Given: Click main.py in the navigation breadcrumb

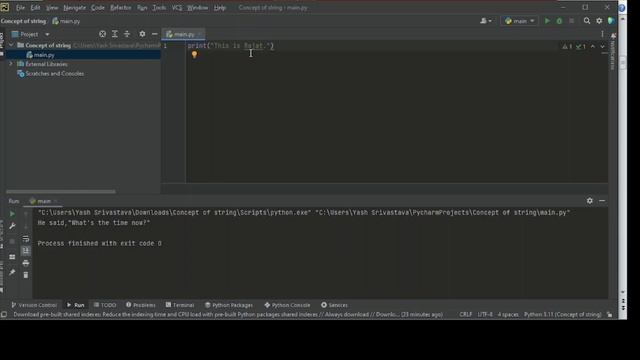Looking at the screenshot, I should [x=67, y=21].
